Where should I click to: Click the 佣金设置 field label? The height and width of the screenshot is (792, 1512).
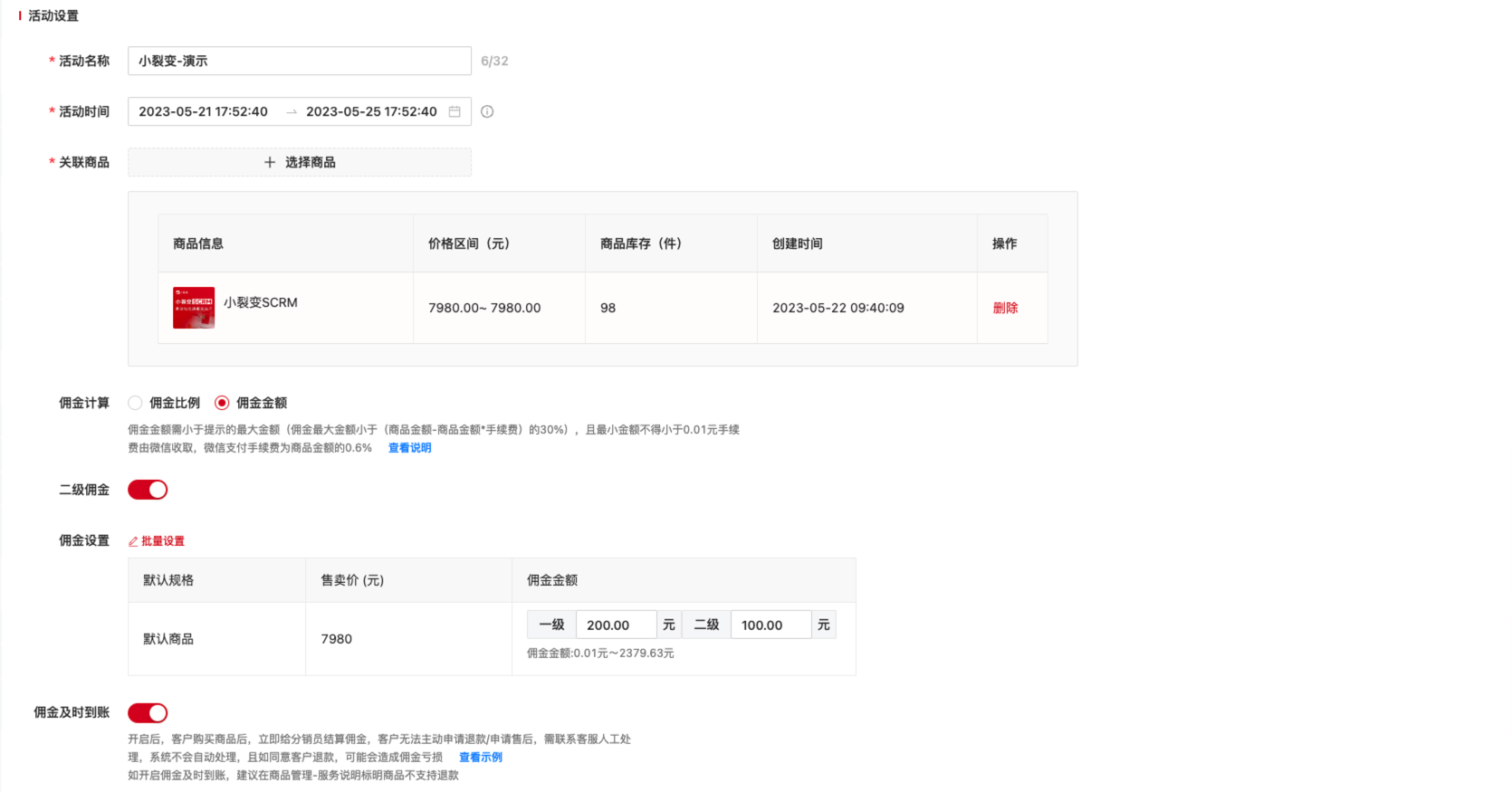pos(84,540)
